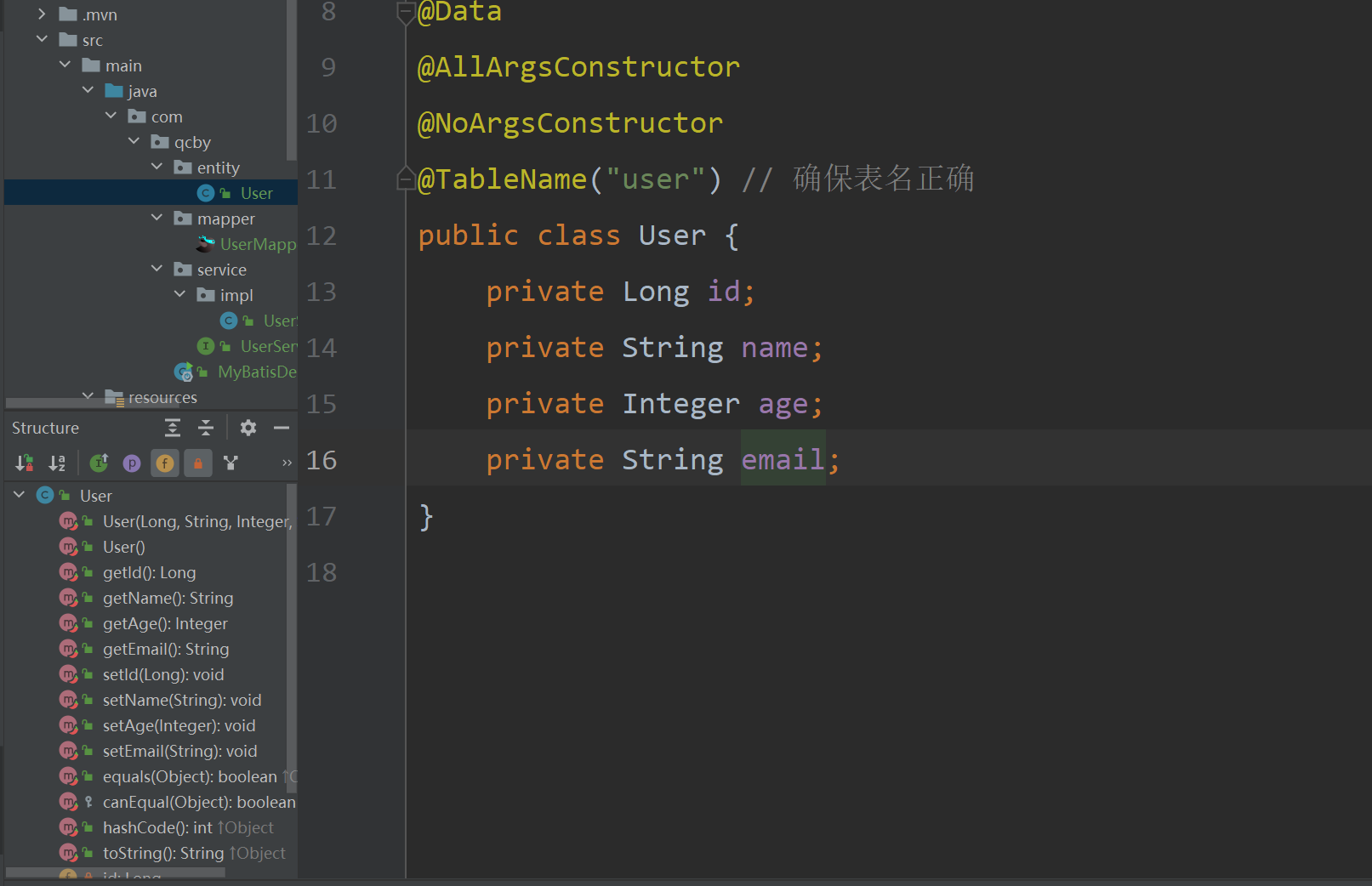
Task: Click fold marker at @TableName line
Action: point(406,178)
